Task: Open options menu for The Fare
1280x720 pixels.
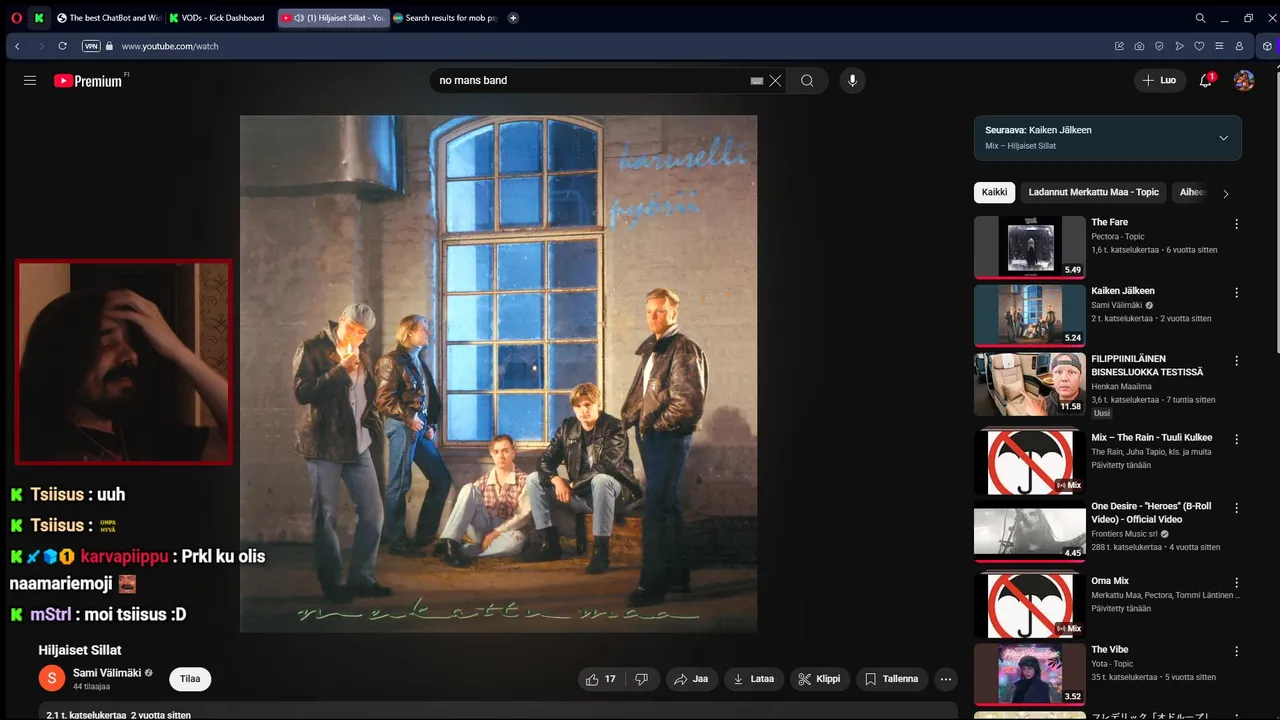Action: click(x=1236, y=224)
